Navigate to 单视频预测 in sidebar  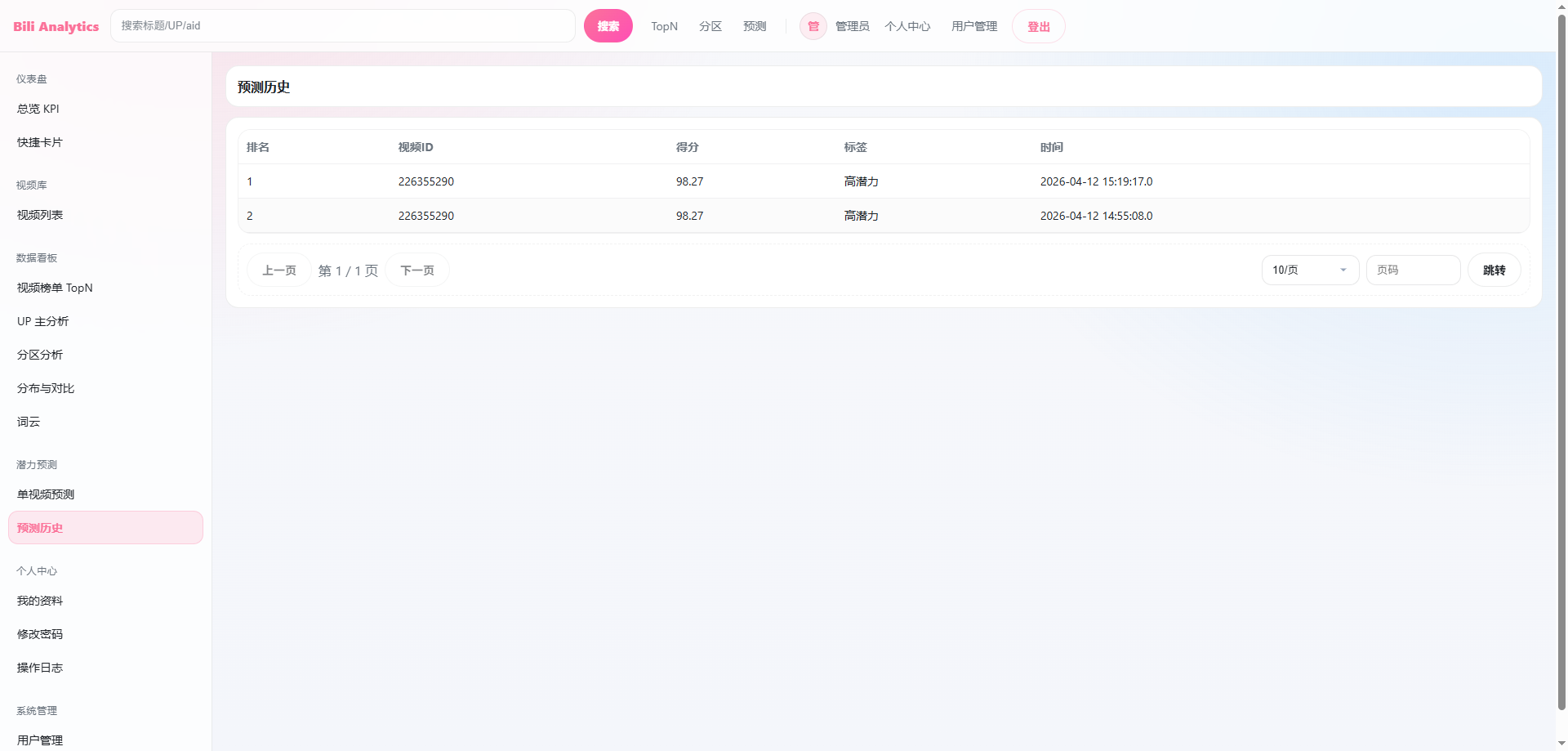46,494
